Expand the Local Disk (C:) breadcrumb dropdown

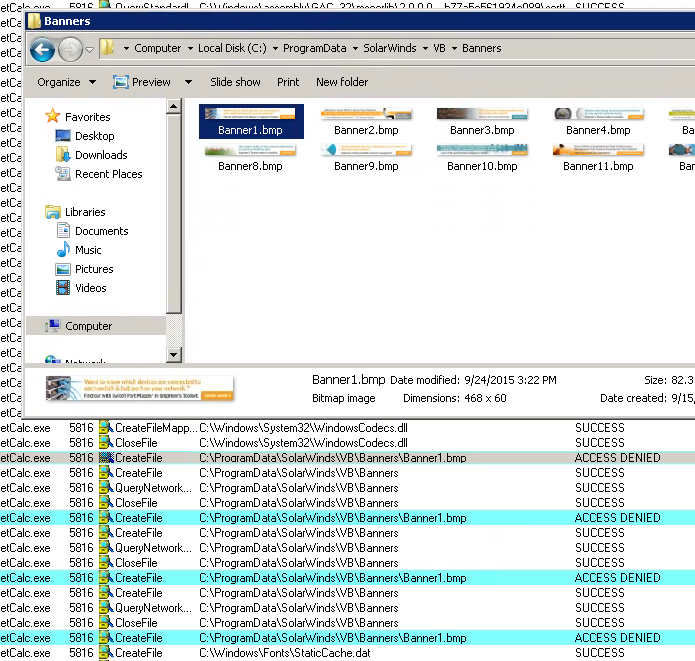(275, 48)
